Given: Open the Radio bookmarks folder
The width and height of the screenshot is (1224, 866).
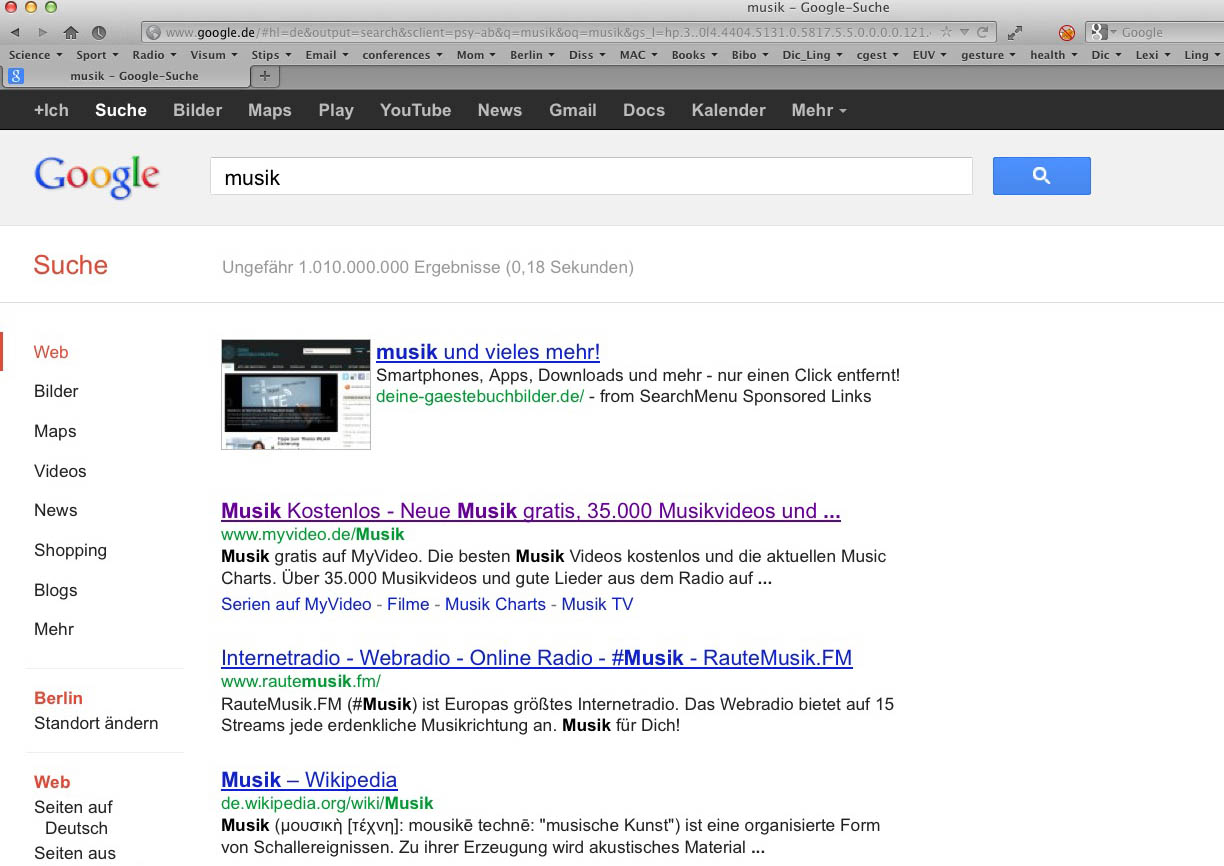Looking at the screenshot, I should tap(154, 55).
